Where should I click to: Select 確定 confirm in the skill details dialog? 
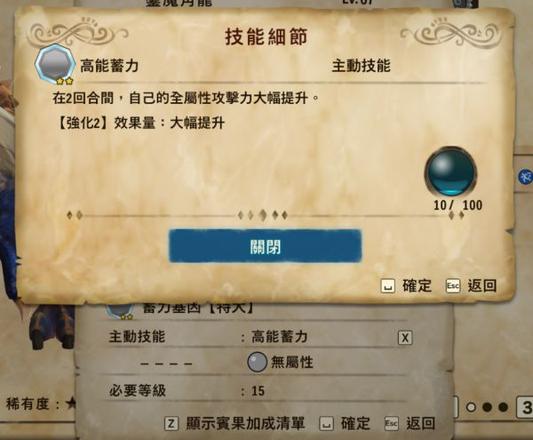417,286
